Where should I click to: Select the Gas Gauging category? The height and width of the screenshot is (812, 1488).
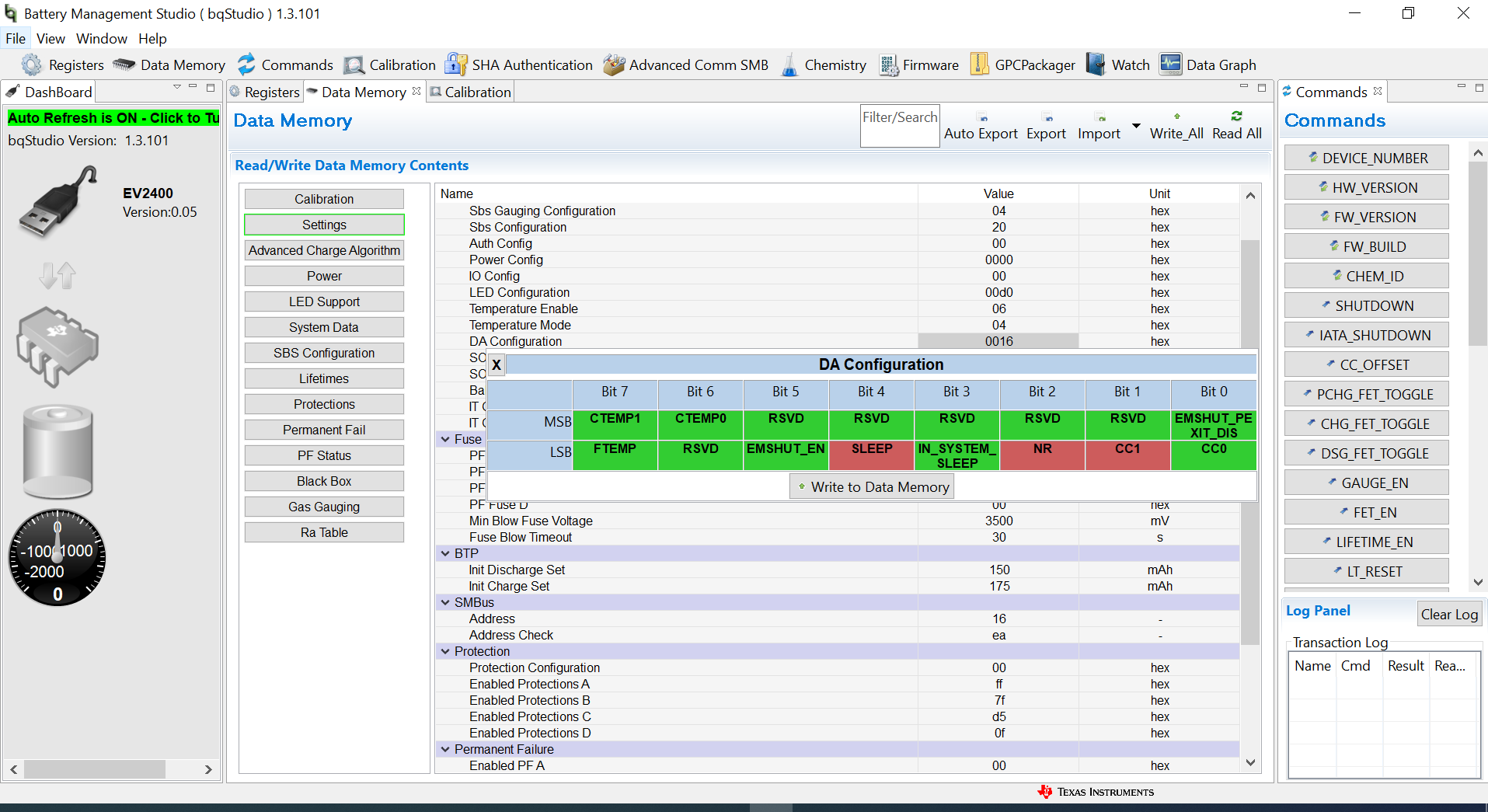[324, 507]
